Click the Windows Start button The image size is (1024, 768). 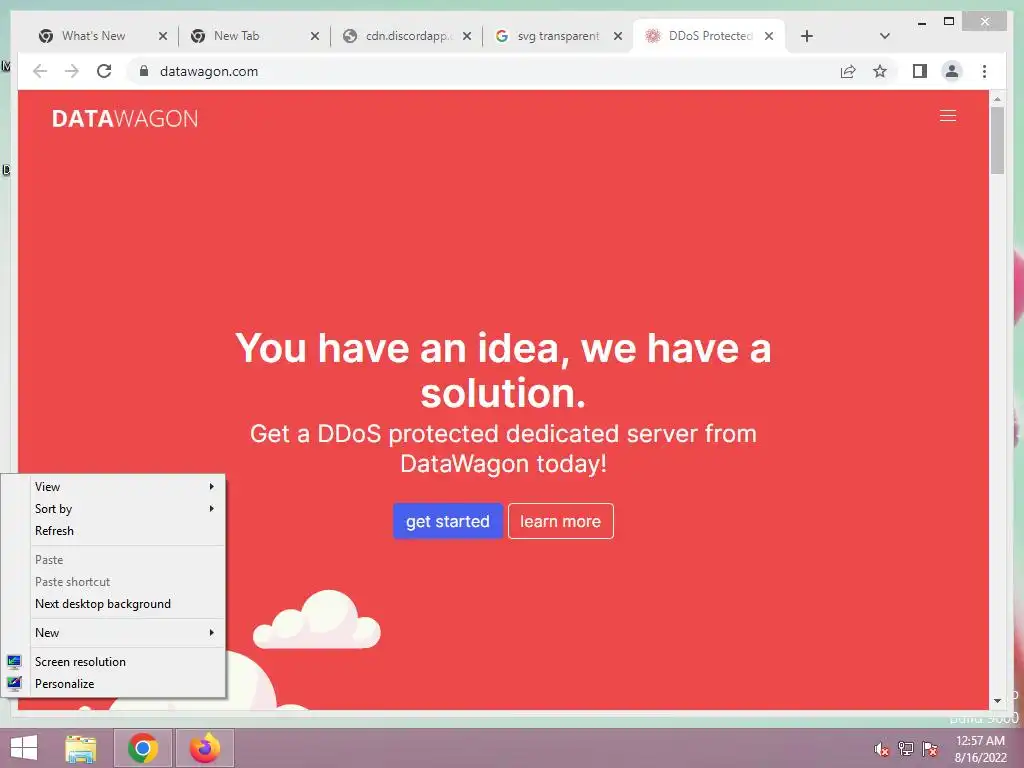[24, 748]
